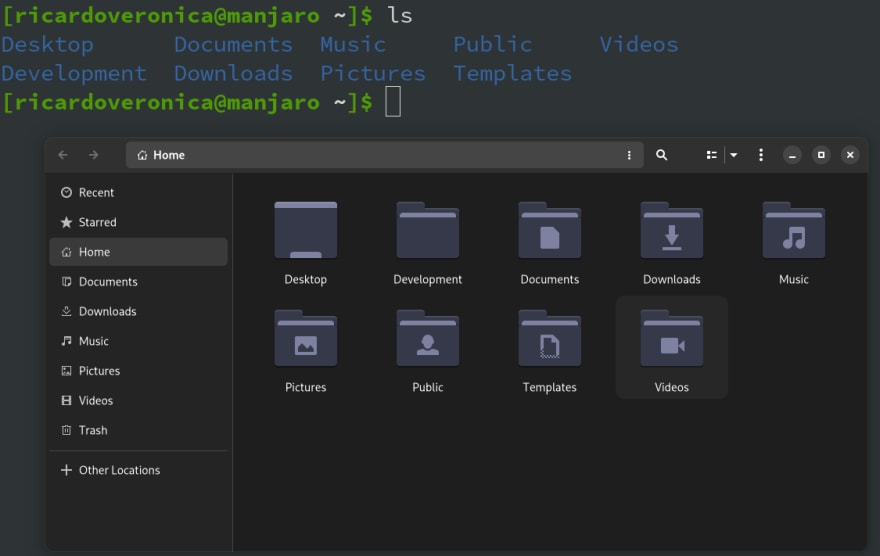
Task: Switch to list view using view toggle
Action: click(711, 155)
